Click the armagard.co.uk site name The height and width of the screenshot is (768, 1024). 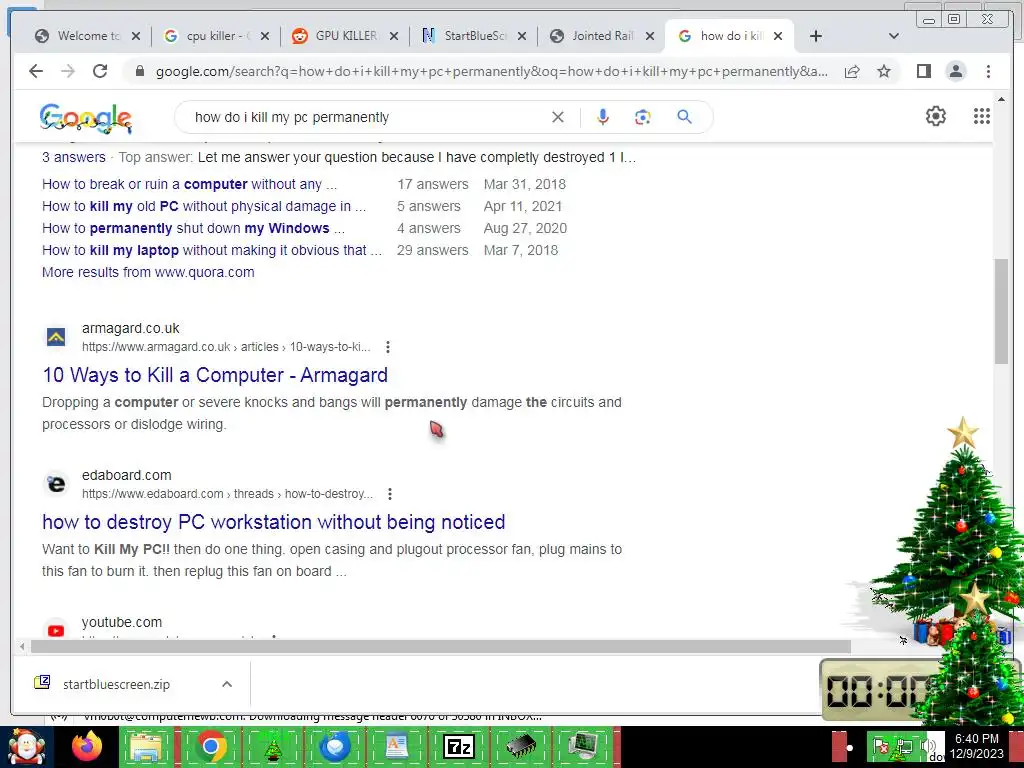131,328
